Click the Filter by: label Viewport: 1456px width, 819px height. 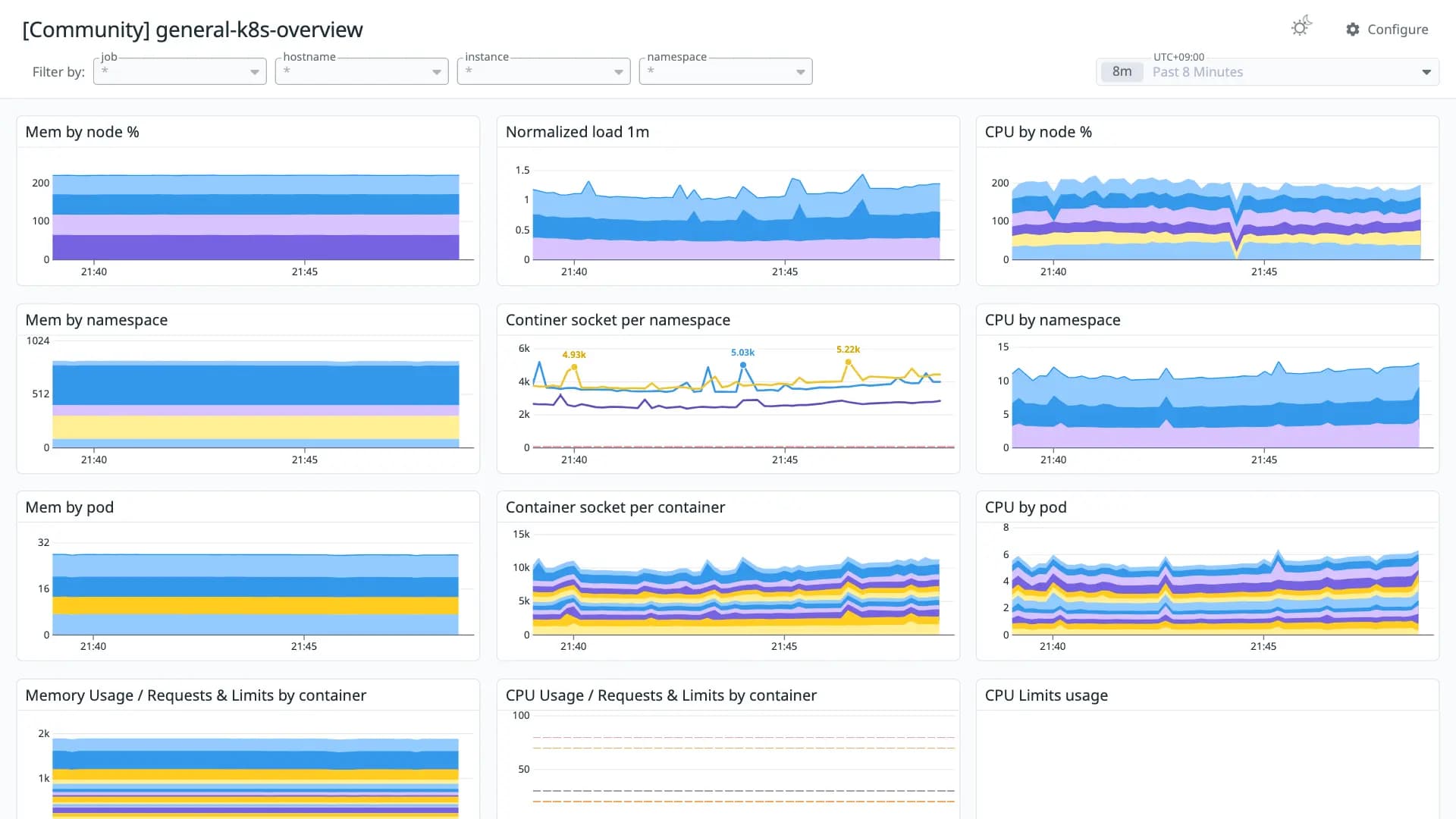(x=58, y=72)
